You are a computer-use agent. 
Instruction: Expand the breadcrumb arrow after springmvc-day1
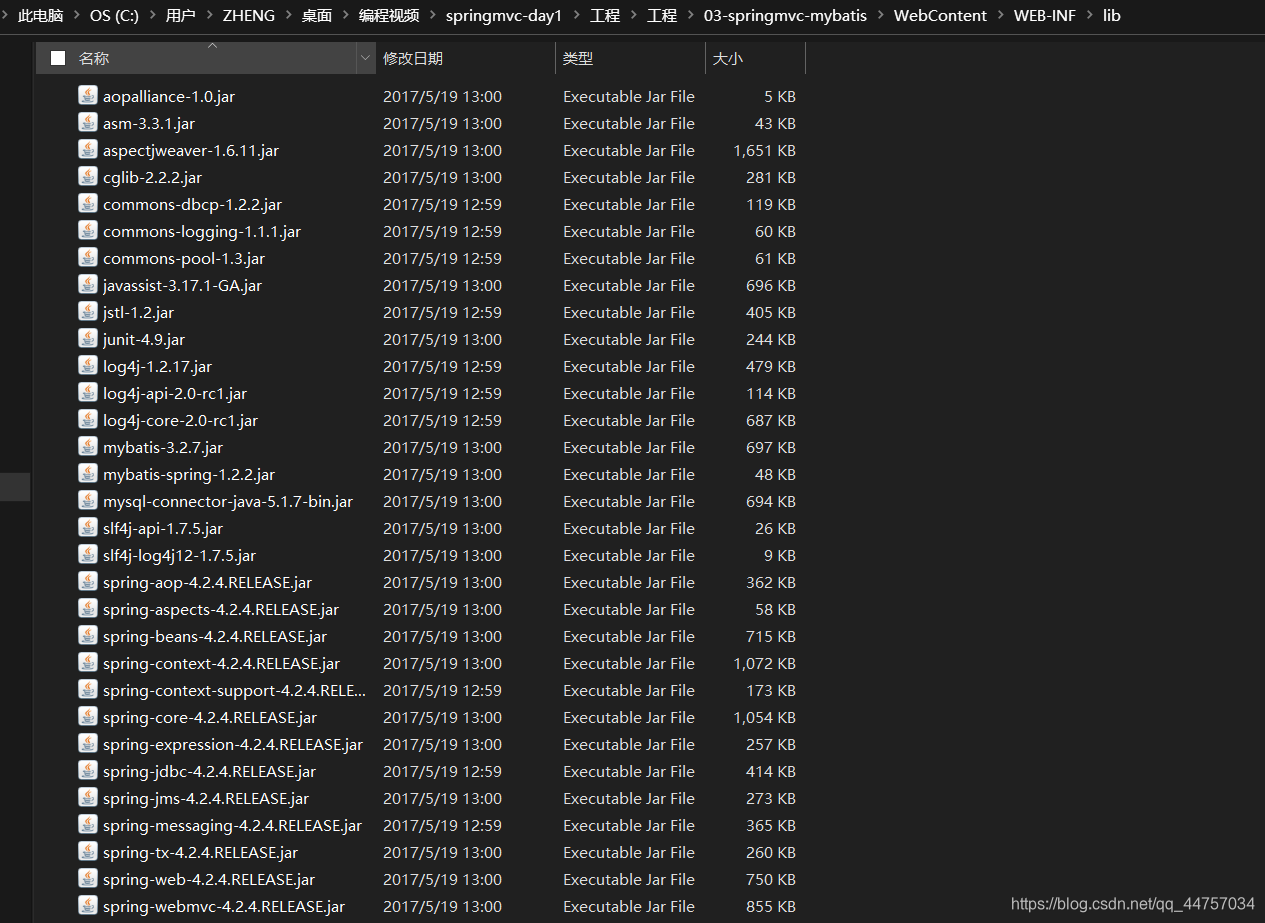pos(576,15)
